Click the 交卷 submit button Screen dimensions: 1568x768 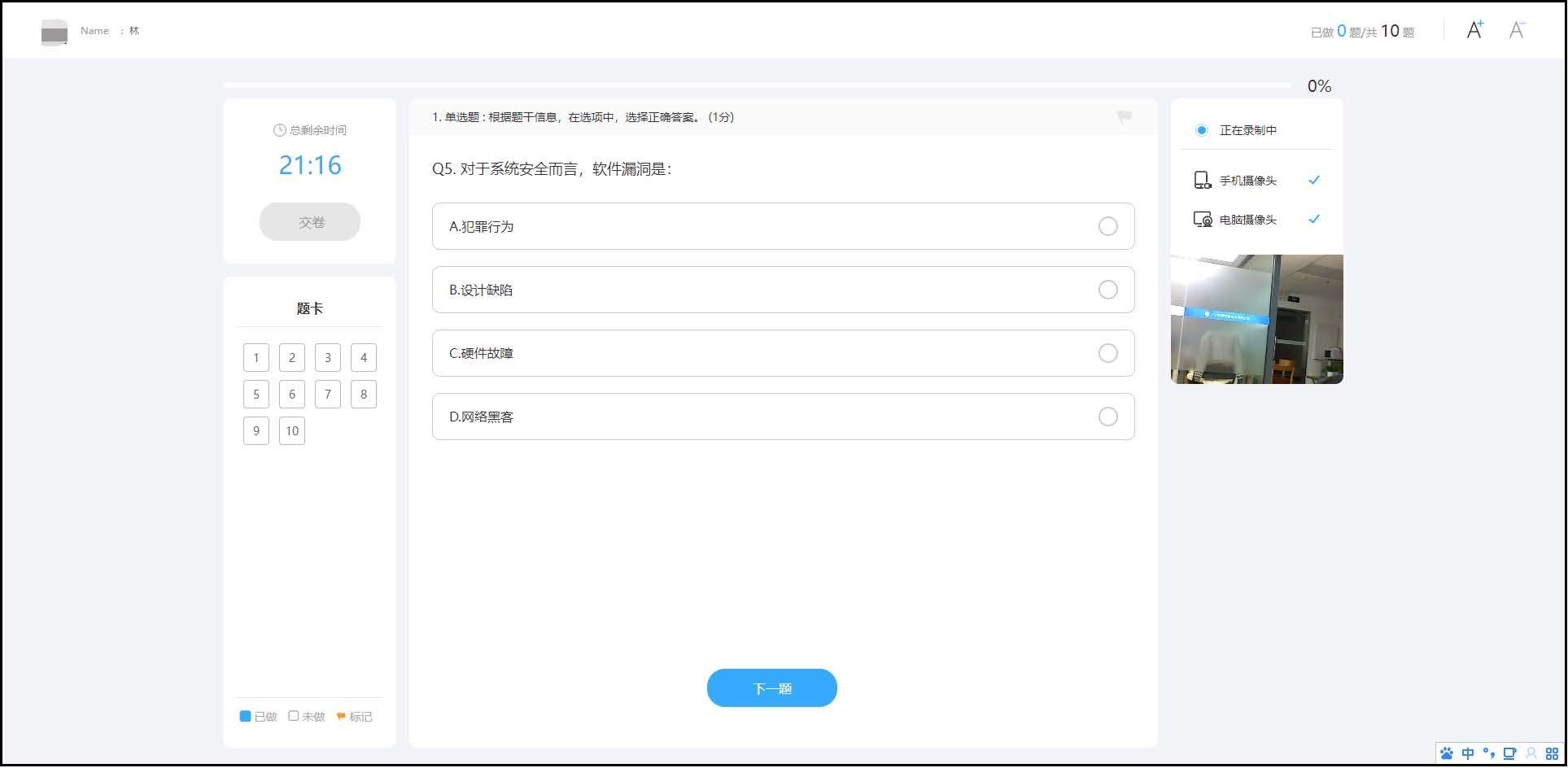[309, 221]
